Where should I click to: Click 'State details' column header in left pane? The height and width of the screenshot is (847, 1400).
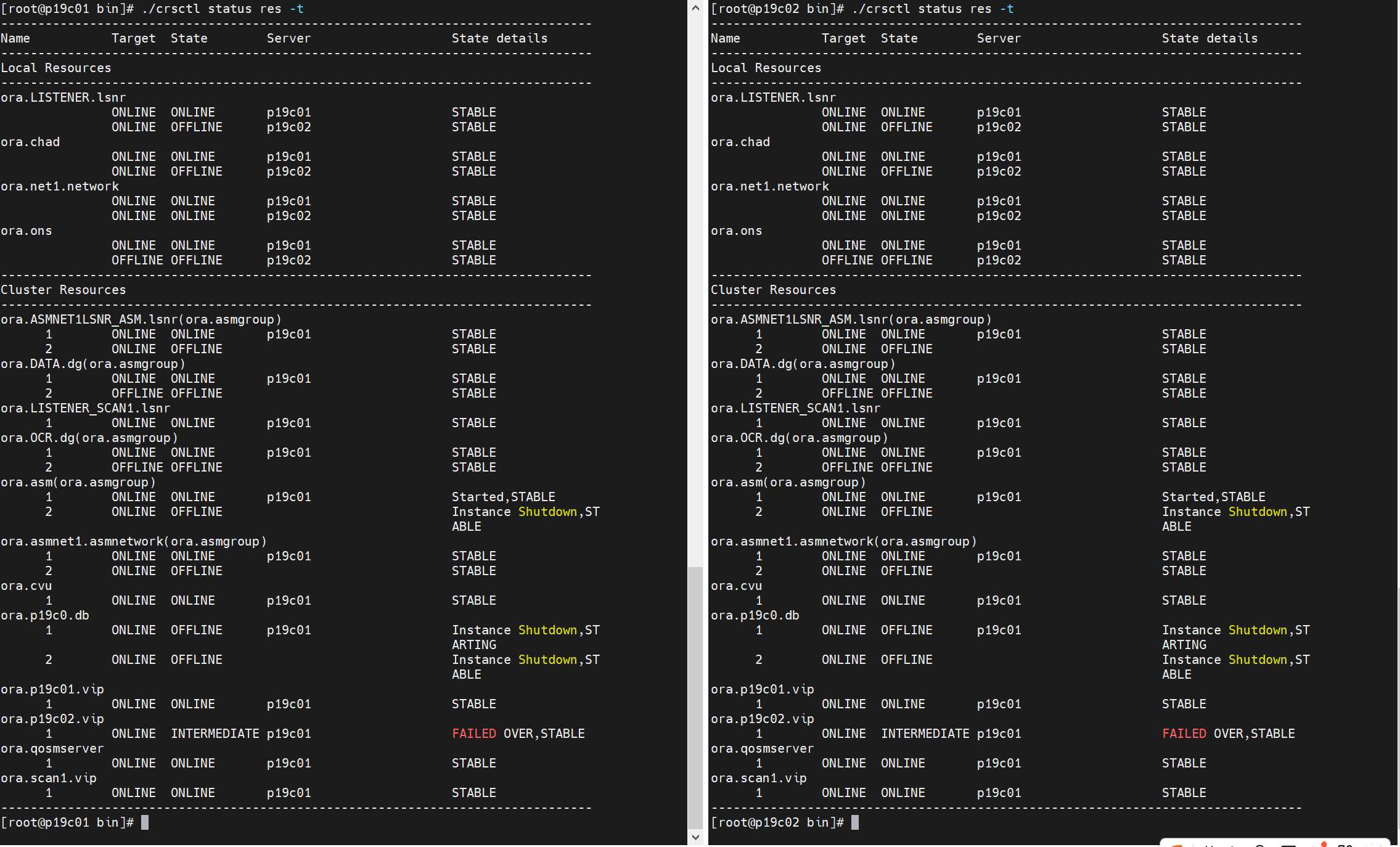pyautogui.click(x=499, y=38)
